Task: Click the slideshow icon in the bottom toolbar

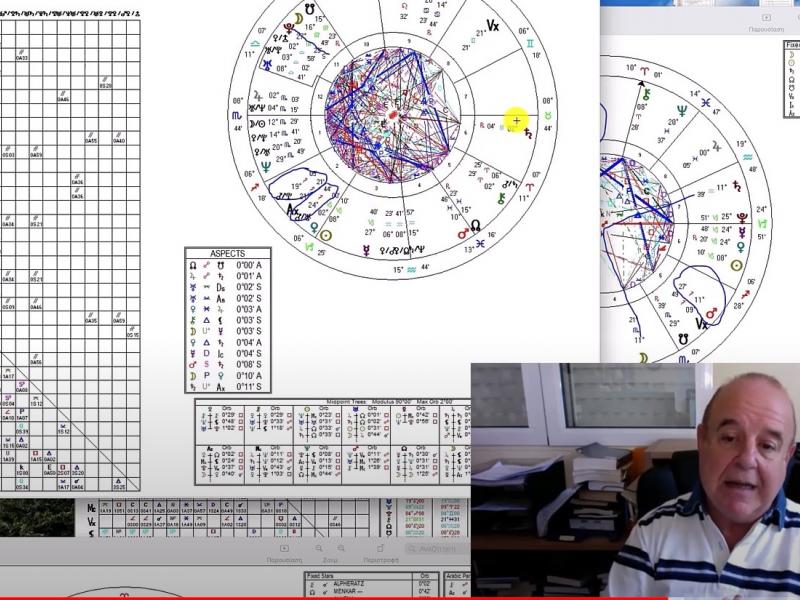Action: coord(284,548)
